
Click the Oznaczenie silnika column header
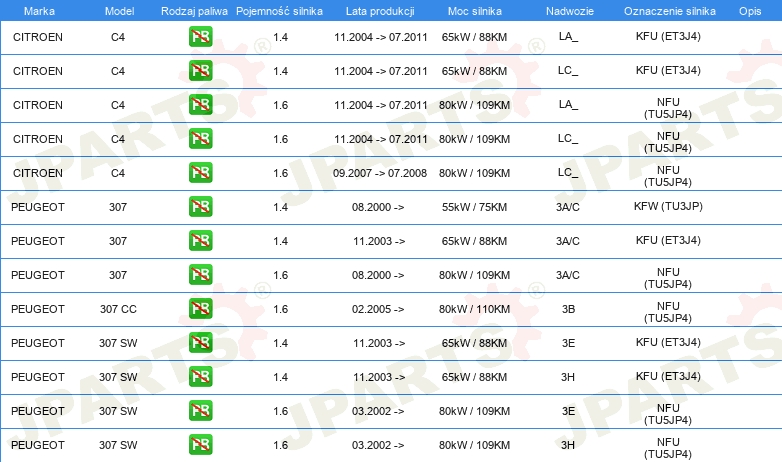click(x=669, y=11)
